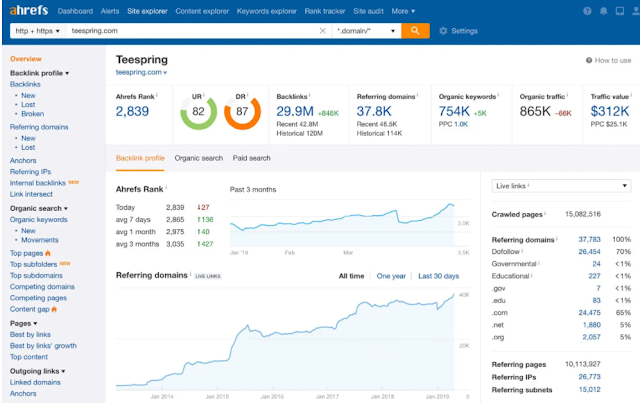
Task: Click the fire icon beside Content gap
Action: click(x=54, y=309)
